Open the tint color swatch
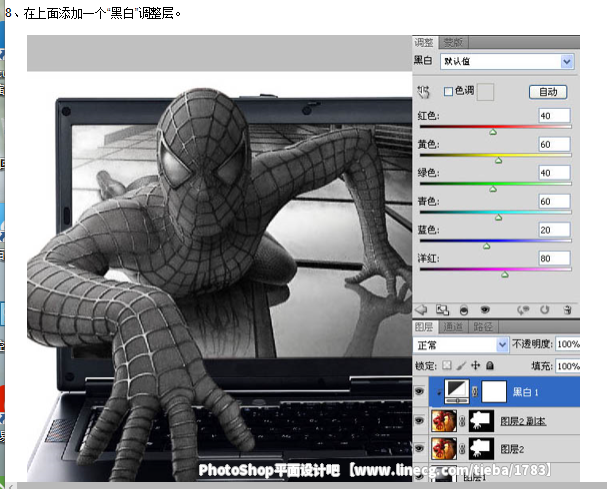Screen dimensions: 607x489 click(485, 92)
